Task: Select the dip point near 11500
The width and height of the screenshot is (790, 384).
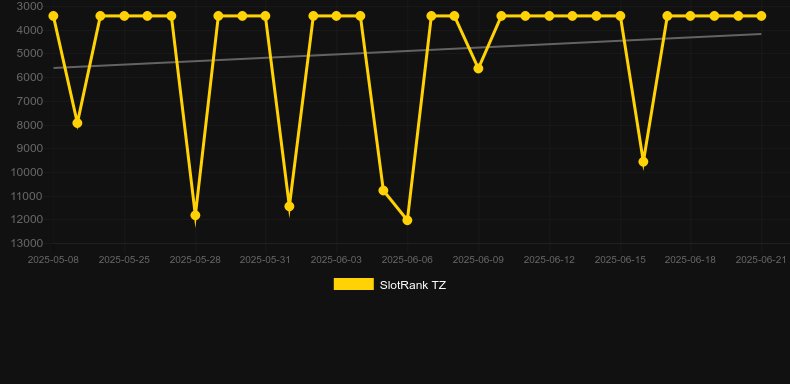Action: click(289, 207)
